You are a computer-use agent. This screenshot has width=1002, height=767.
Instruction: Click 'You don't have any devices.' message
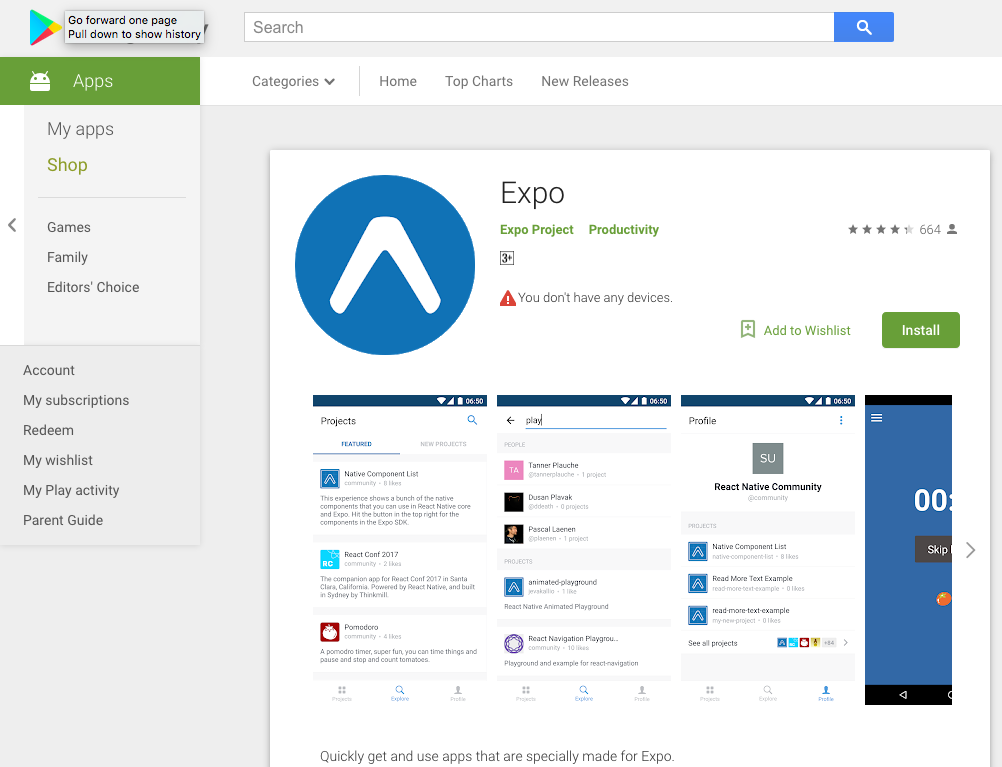[x=595, y=298]
